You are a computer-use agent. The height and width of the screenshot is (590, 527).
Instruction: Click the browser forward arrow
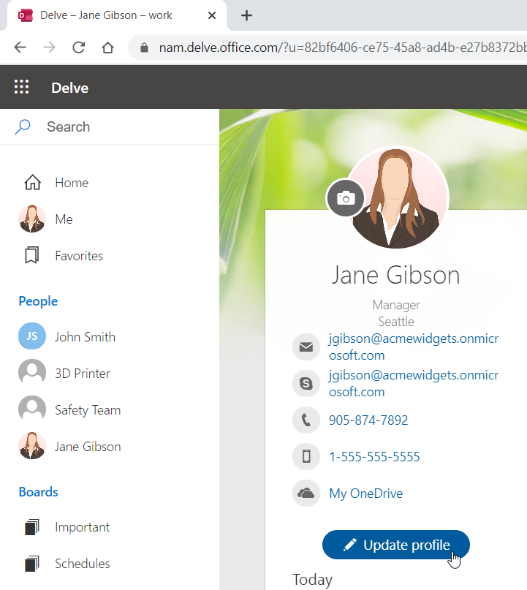(x=49, y=47)
